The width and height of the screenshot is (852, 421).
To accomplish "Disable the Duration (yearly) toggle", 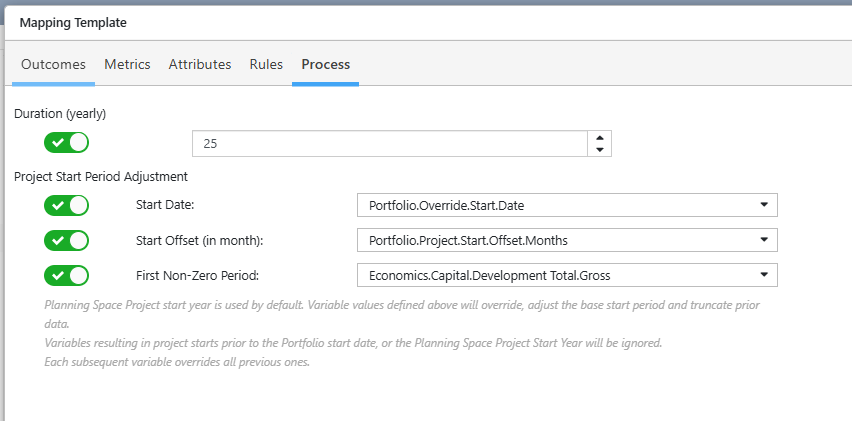I will point(66,143).
